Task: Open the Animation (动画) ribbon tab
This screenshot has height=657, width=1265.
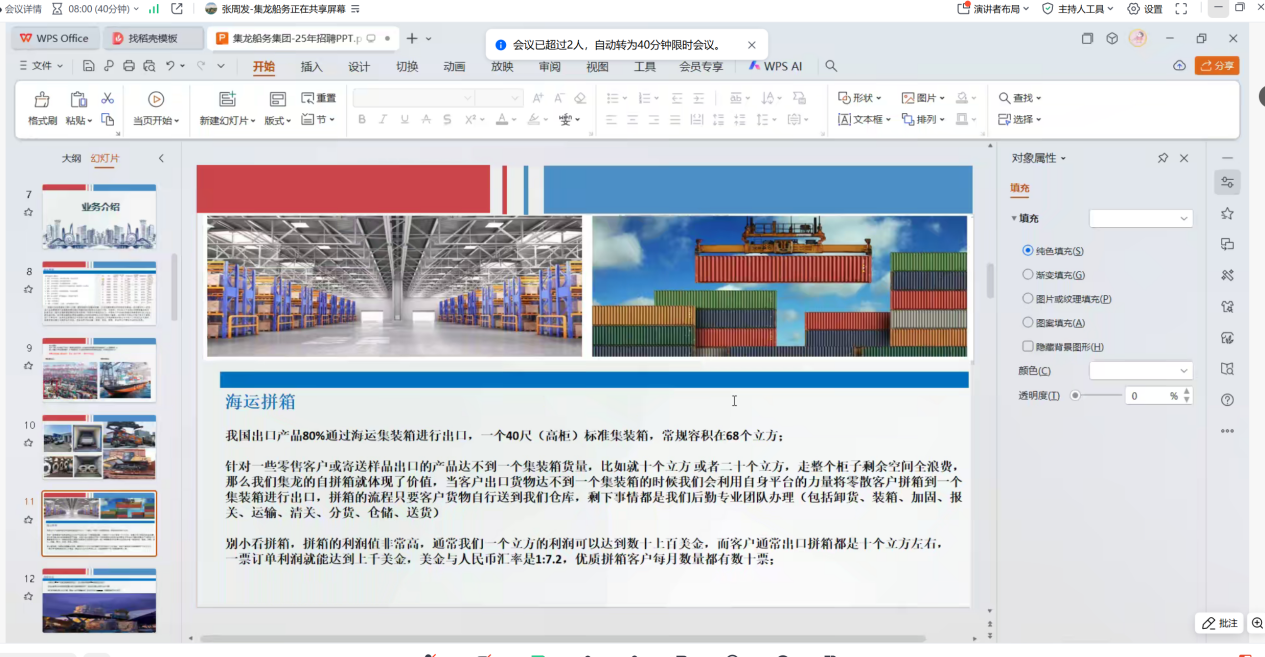Action: point(454,67)
